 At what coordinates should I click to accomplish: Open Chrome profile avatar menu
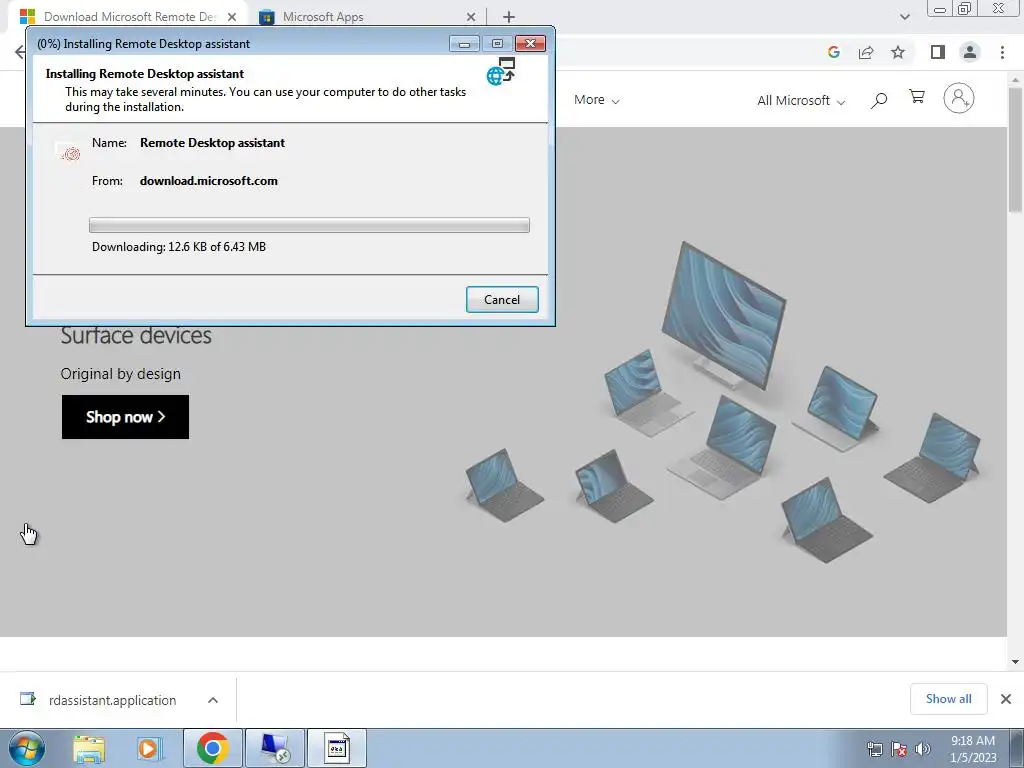[970, 52]
